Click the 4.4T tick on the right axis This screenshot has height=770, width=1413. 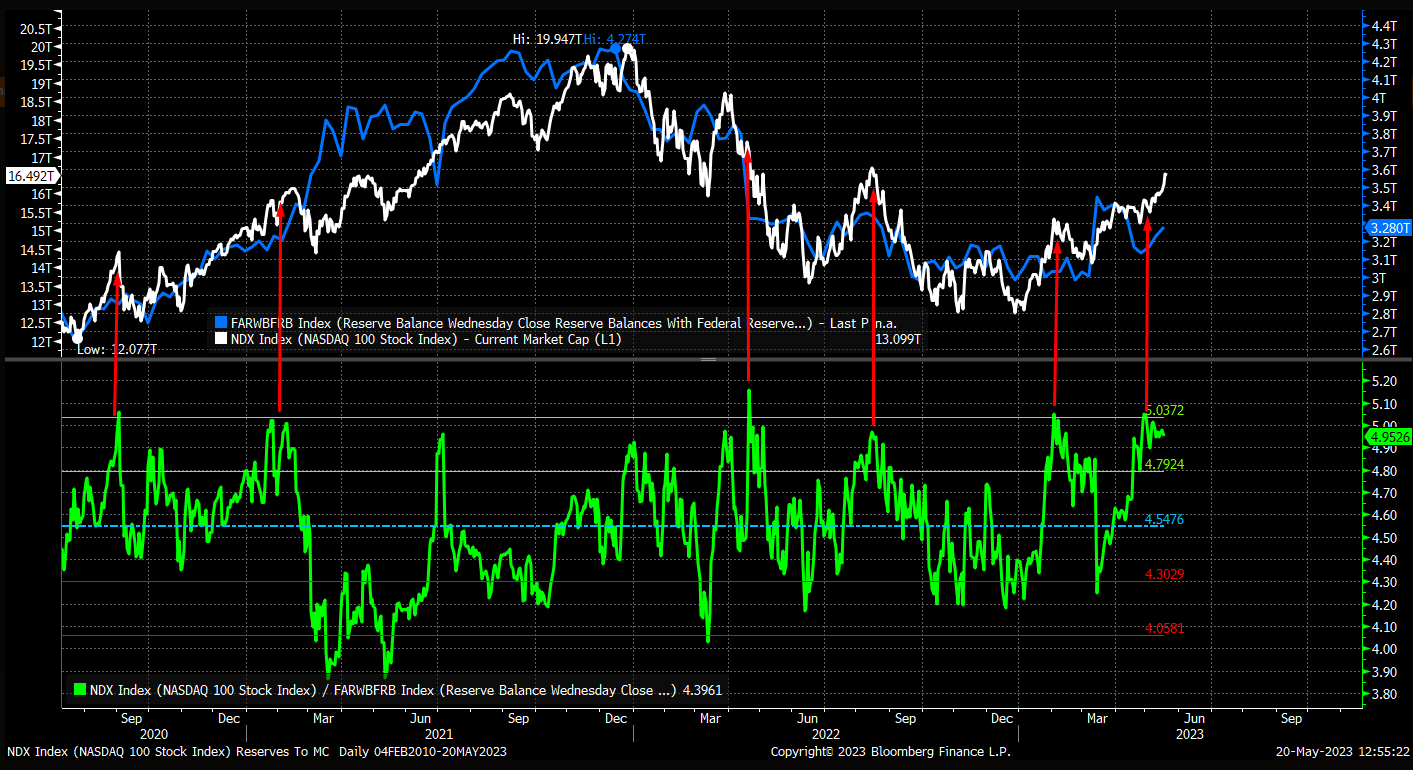point(1384,26)
